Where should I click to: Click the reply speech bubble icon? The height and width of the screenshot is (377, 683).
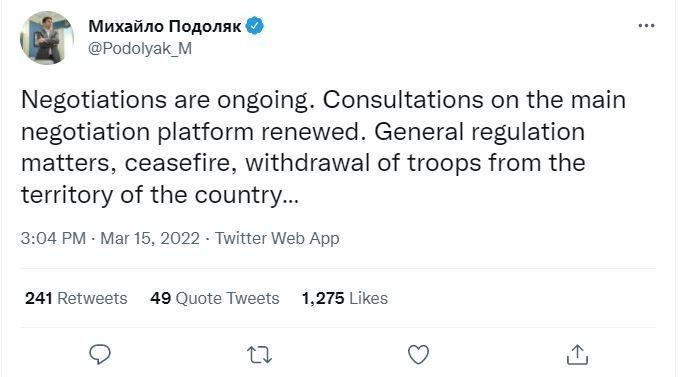(100, 354)
